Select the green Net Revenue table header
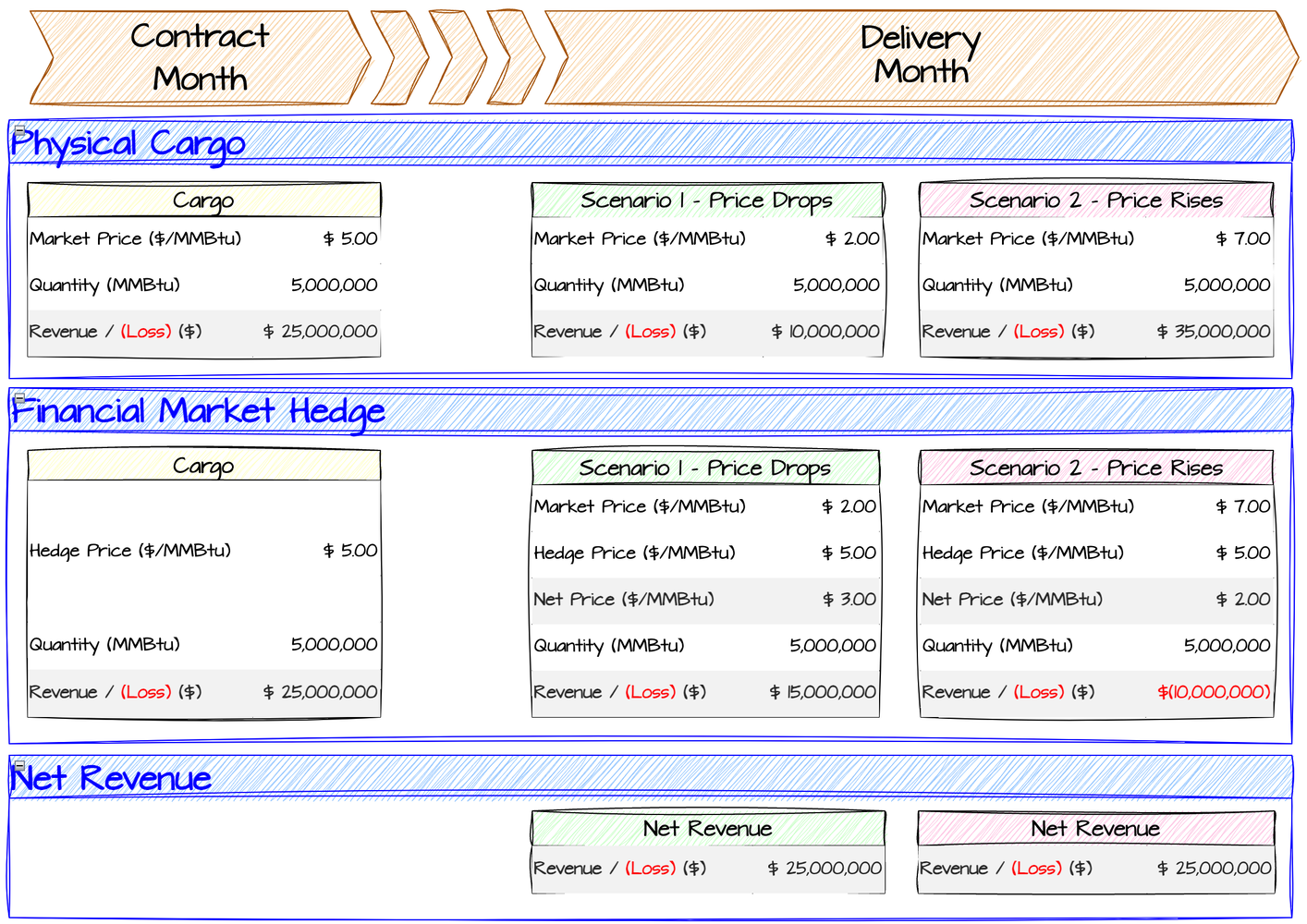 [x=707, y=829]
